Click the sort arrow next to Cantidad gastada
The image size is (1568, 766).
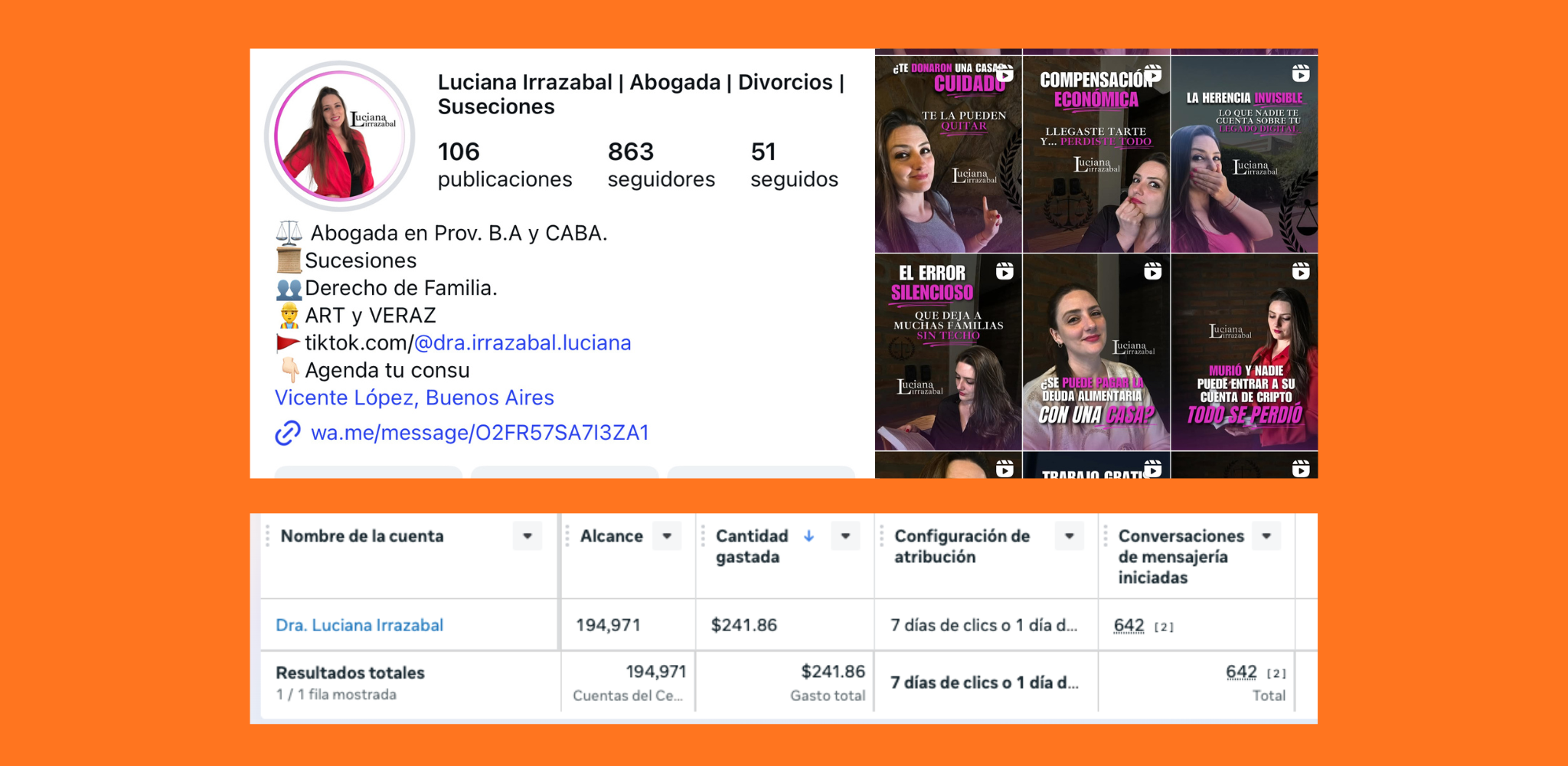click(x=808, y=536)
